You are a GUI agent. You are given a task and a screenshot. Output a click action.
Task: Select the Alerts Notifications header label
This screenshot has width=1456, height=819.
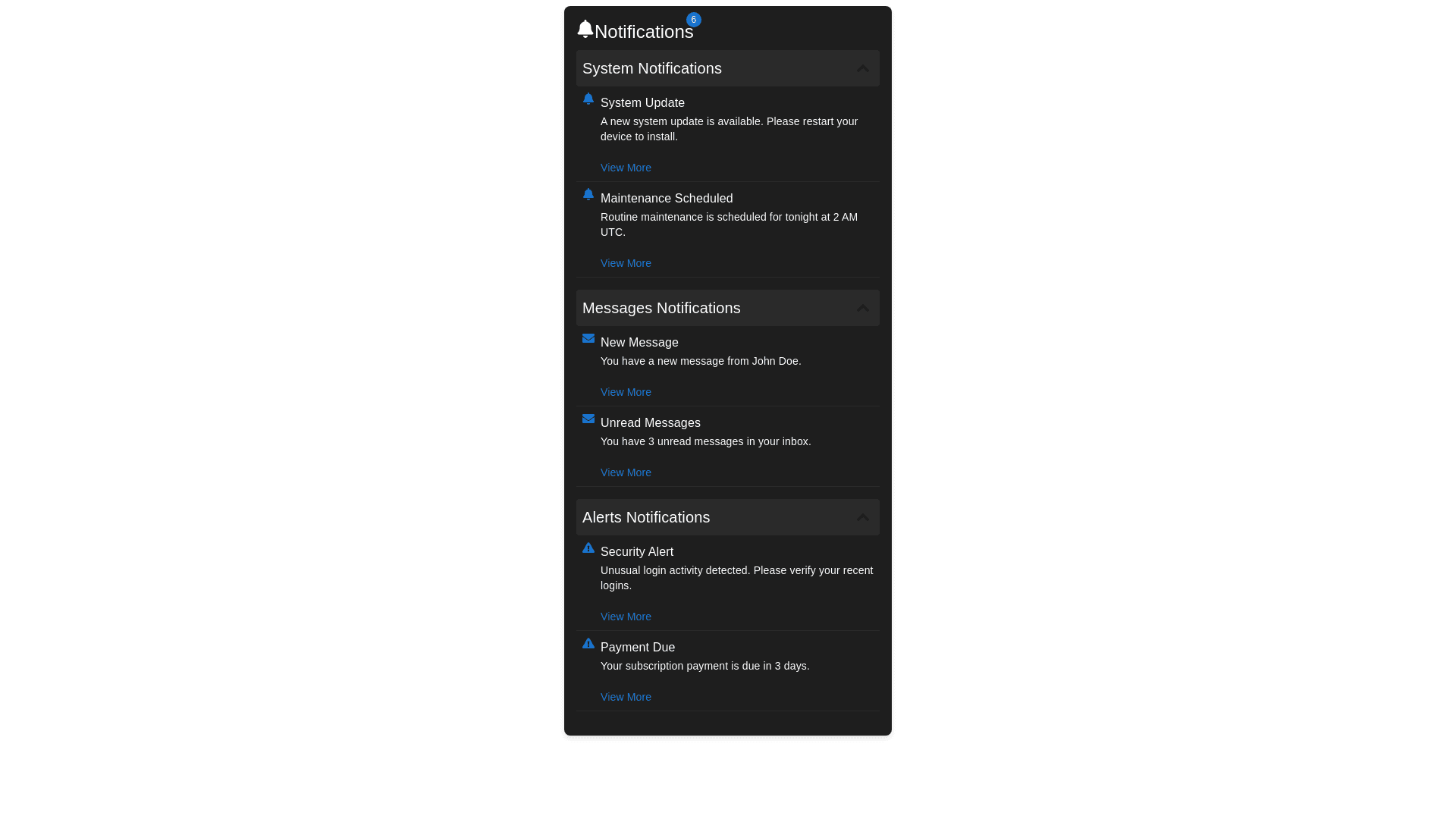pyautogui.click(x=646, y=517)
